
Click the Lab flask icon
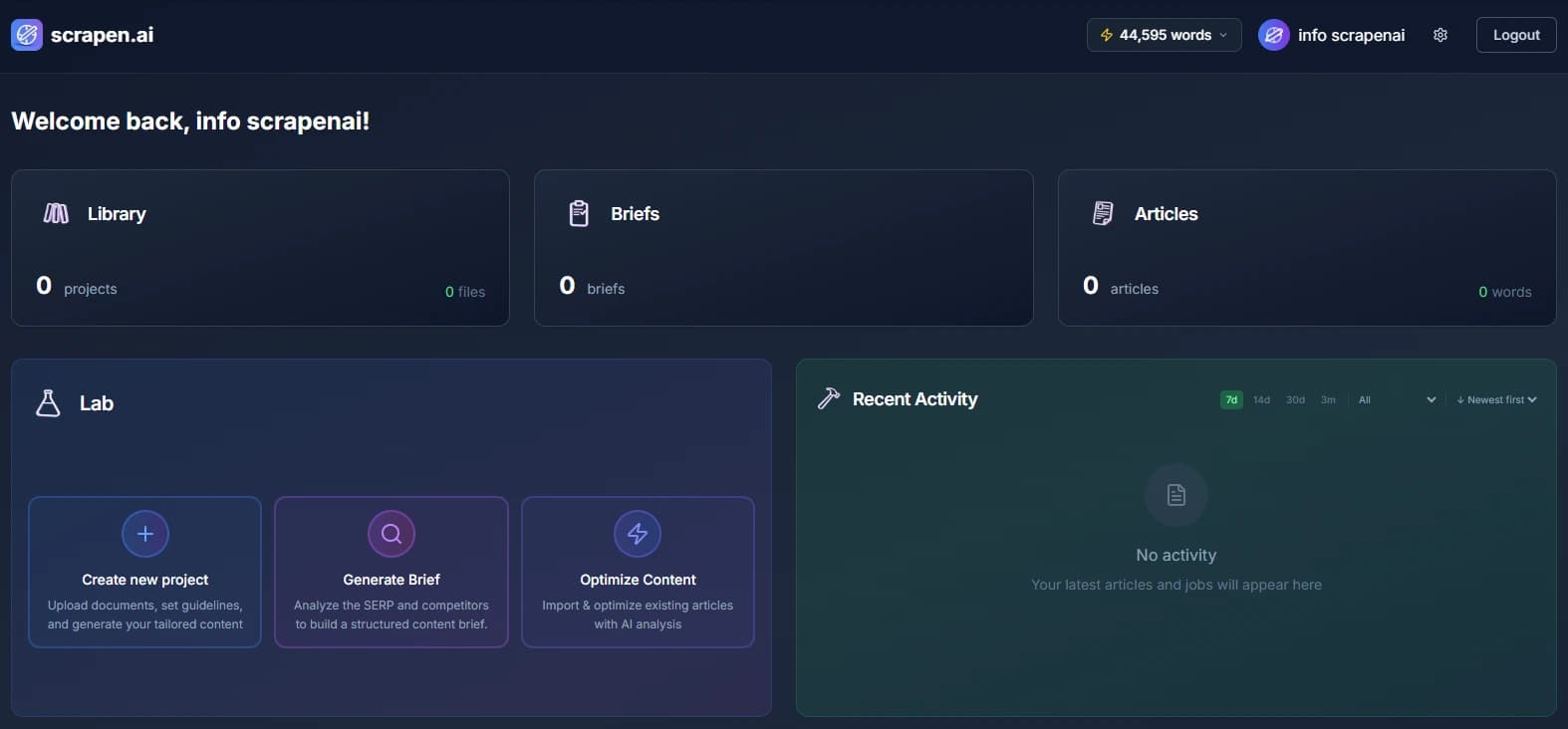[48, 402]
